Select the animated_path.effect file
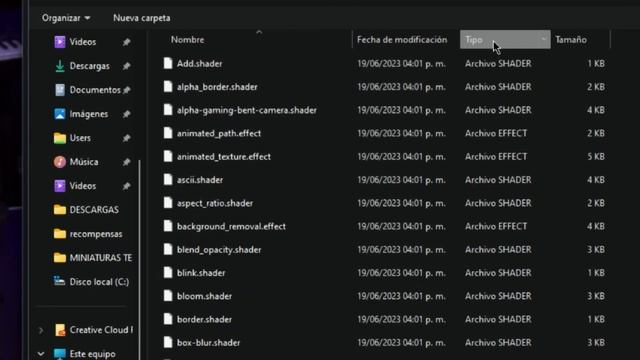 [x=219, y=133]
